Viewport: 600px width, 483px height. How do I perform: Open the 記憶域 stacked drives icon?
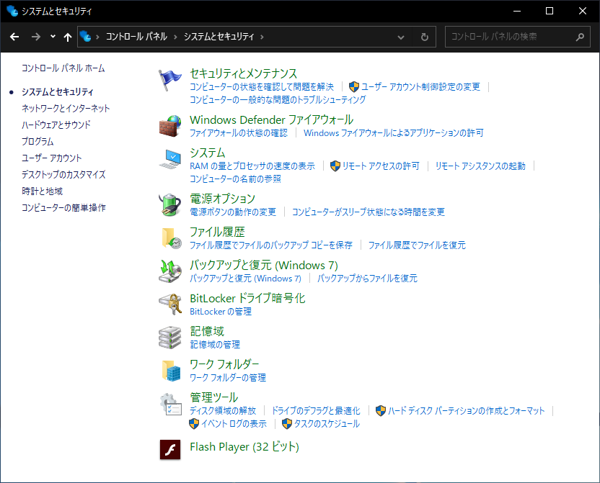(x=170, y=337)
